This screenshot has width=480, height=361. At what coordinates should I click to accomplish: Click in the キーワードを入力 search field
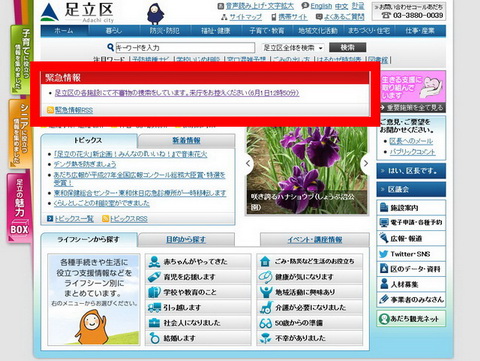[185, 48]
